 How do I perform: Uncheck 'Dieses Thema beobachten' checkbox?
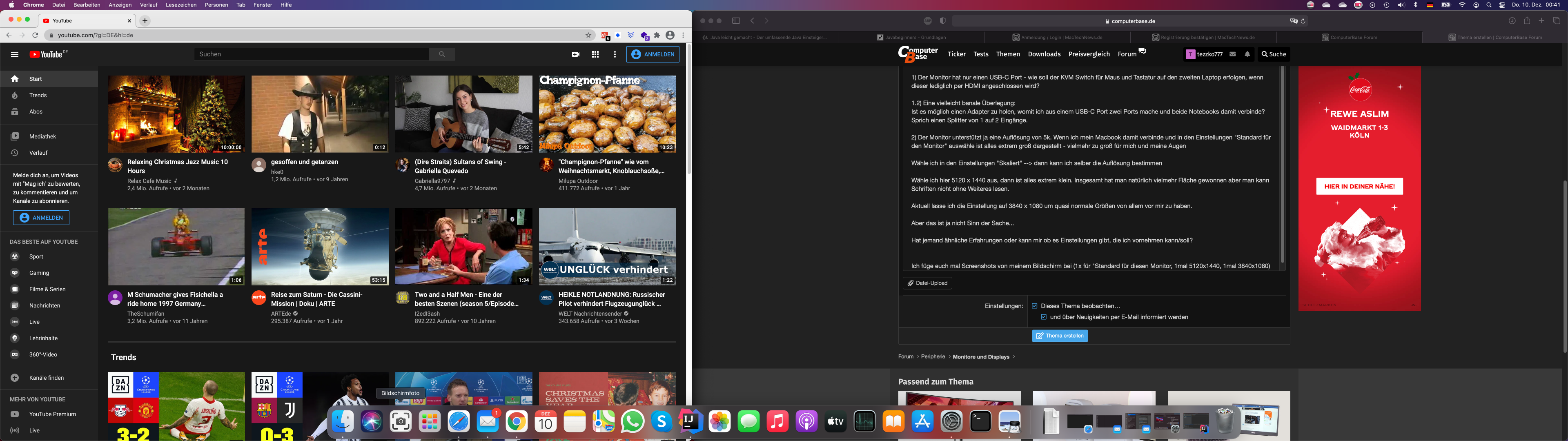click(1034, 306)
